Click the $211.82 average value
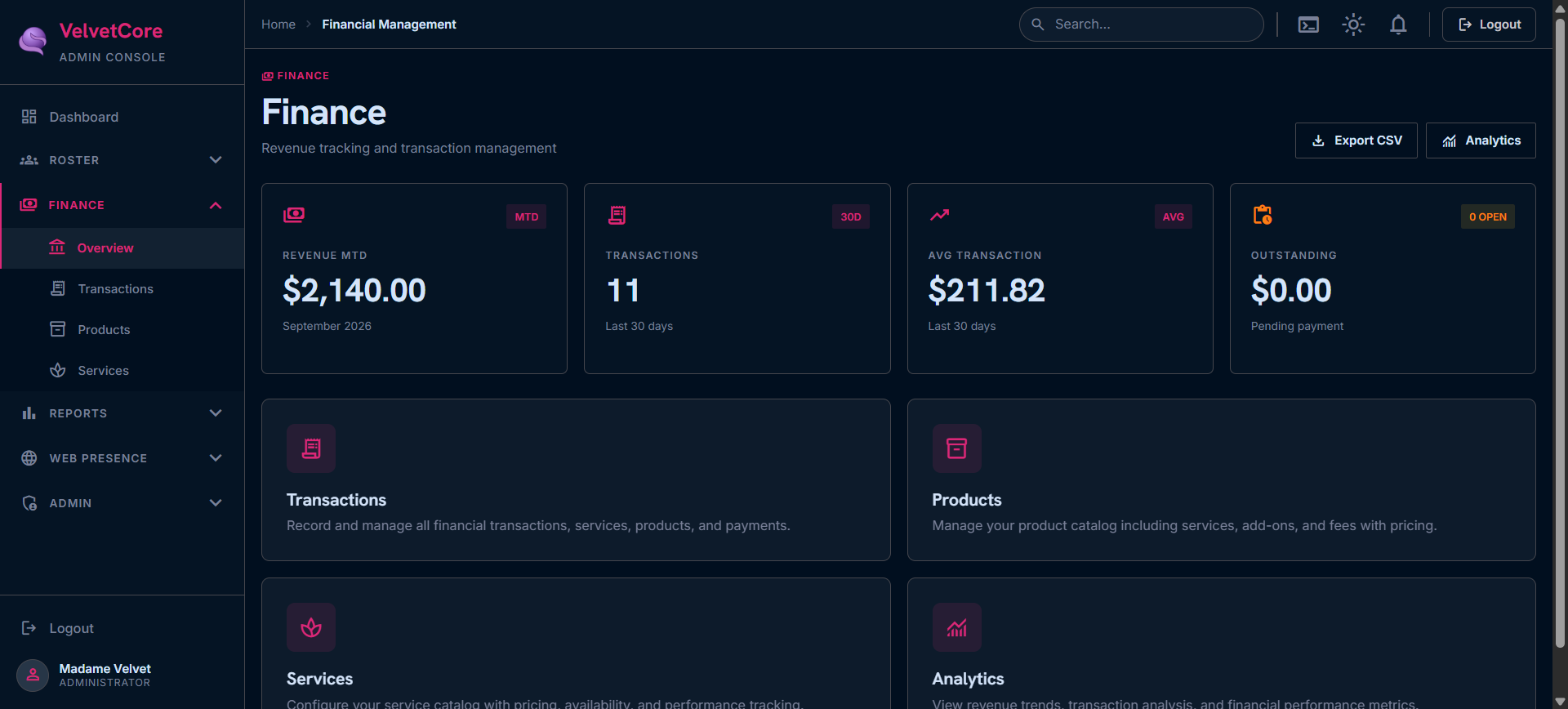The width and height of the screenshot is (1568, 709). point(987,290)
